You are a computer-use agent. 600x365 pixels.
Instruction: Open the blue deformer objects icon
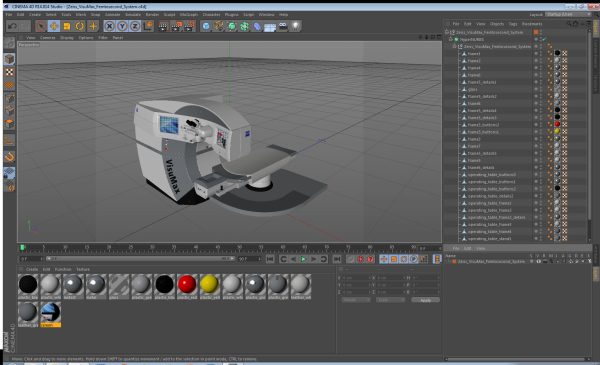257,26
